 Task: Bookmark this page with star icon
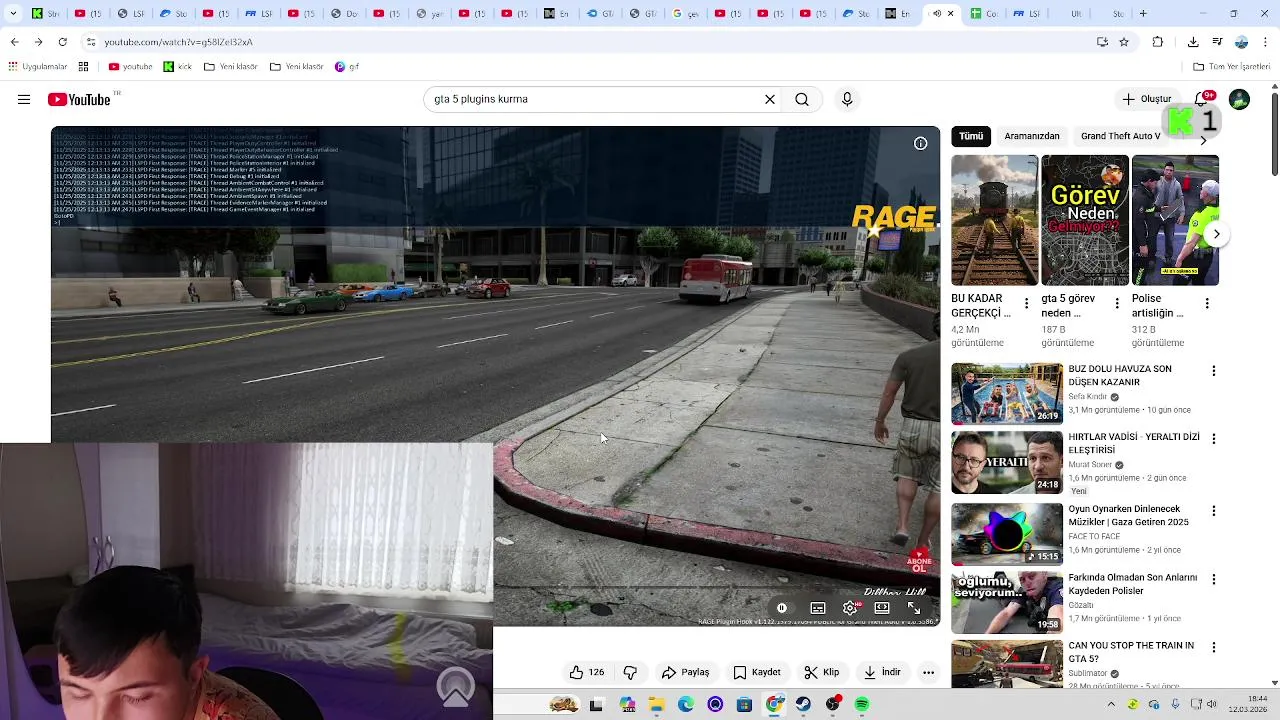click(x=1124, y=42)
